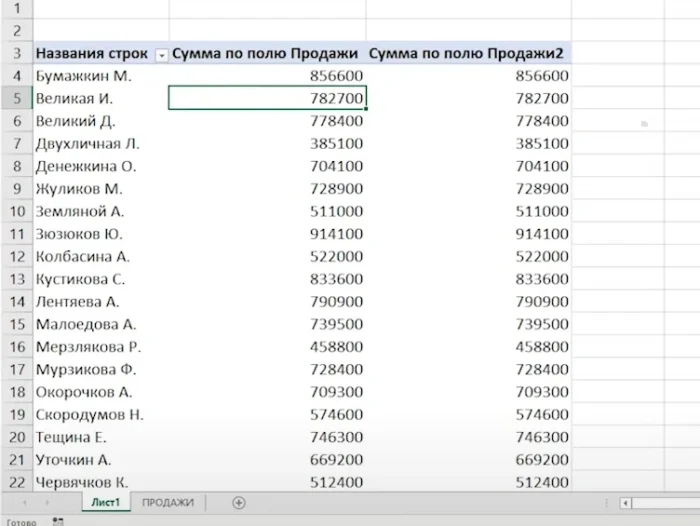Click the Червячков К. name cell

[100, 481]
